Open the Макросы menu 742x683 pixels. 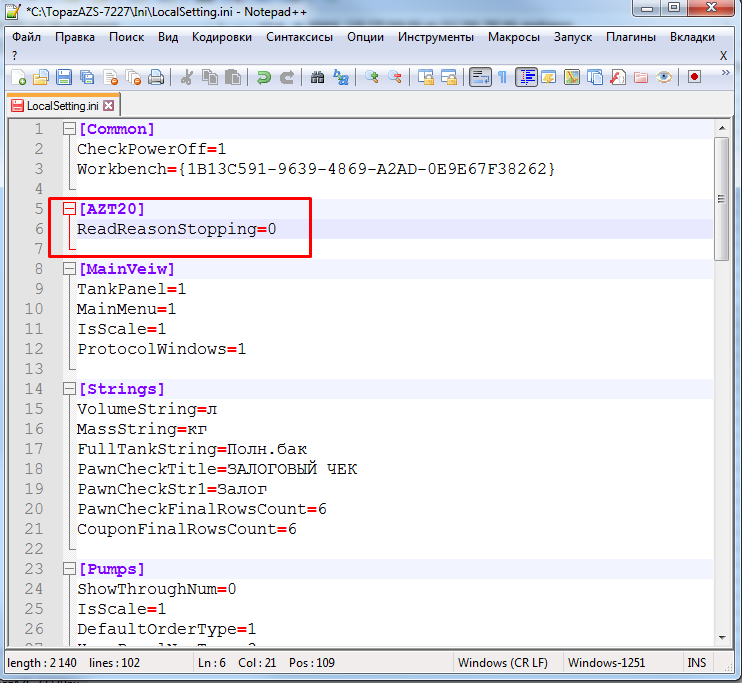[514, 37]
